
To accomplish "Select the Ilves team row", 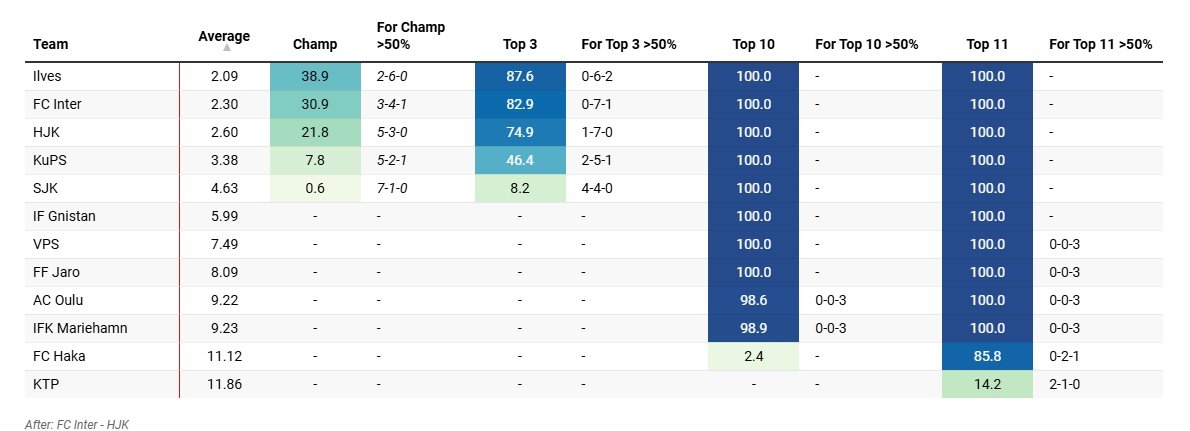I will click(x=48, y=76).
